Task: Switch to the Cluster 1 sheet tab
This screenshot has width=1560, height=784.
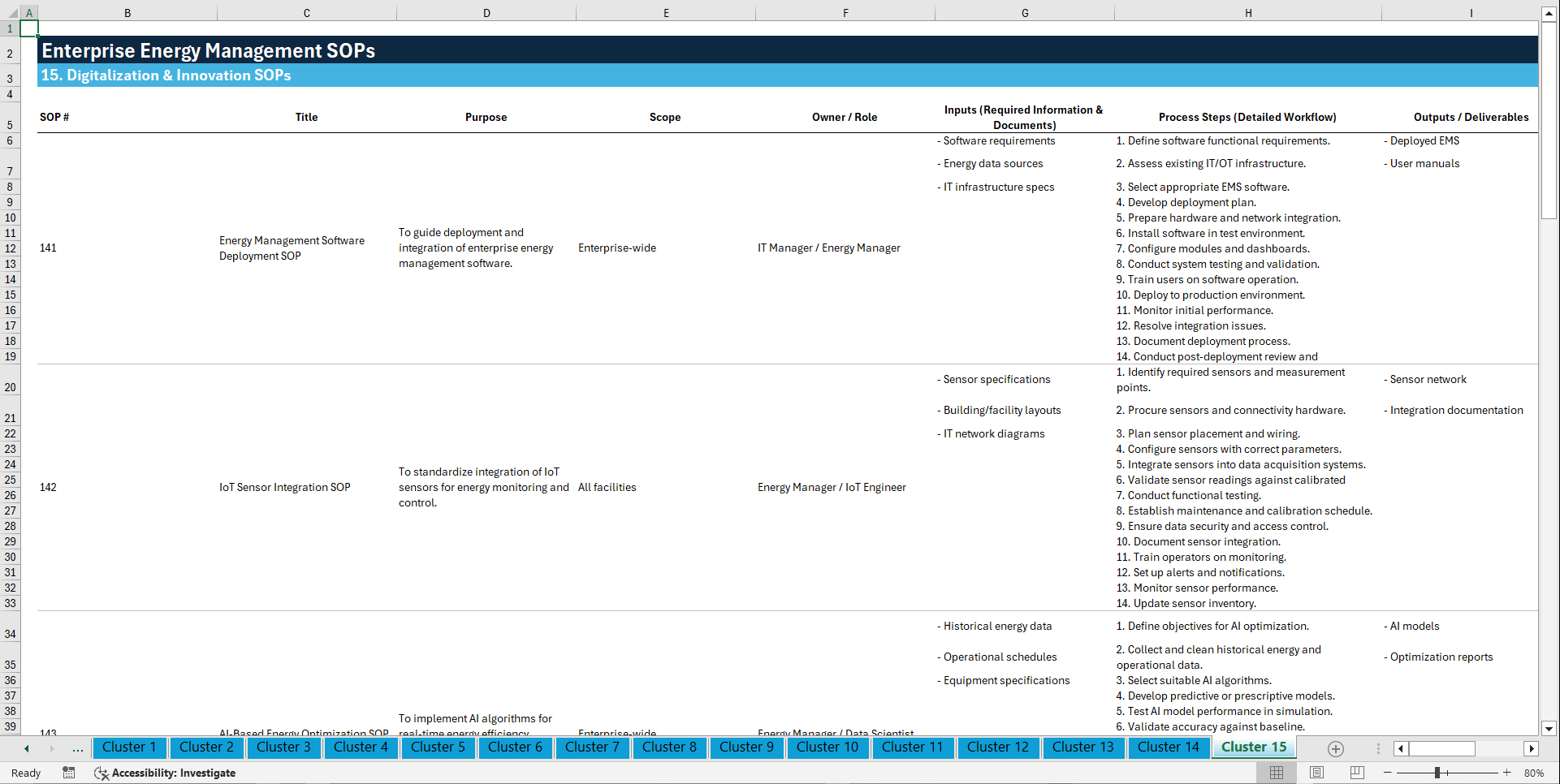Action: pos(129,747)
